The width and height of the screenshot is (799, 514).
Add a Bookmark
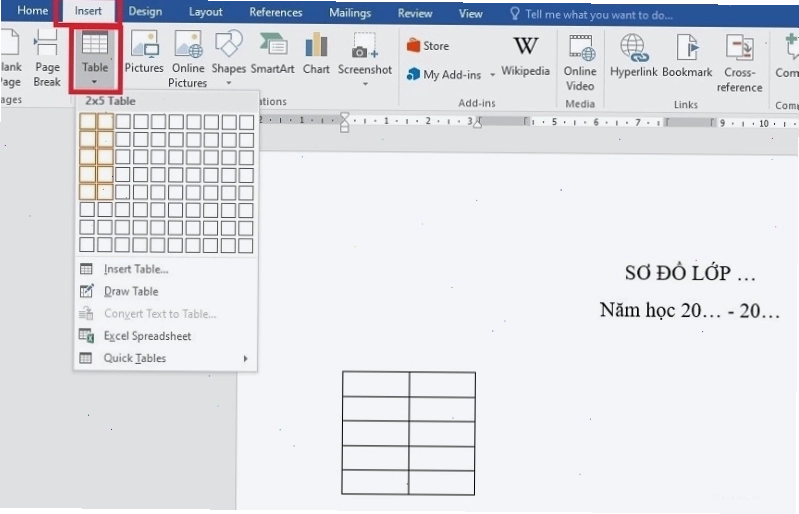click(x=687, y=56)
